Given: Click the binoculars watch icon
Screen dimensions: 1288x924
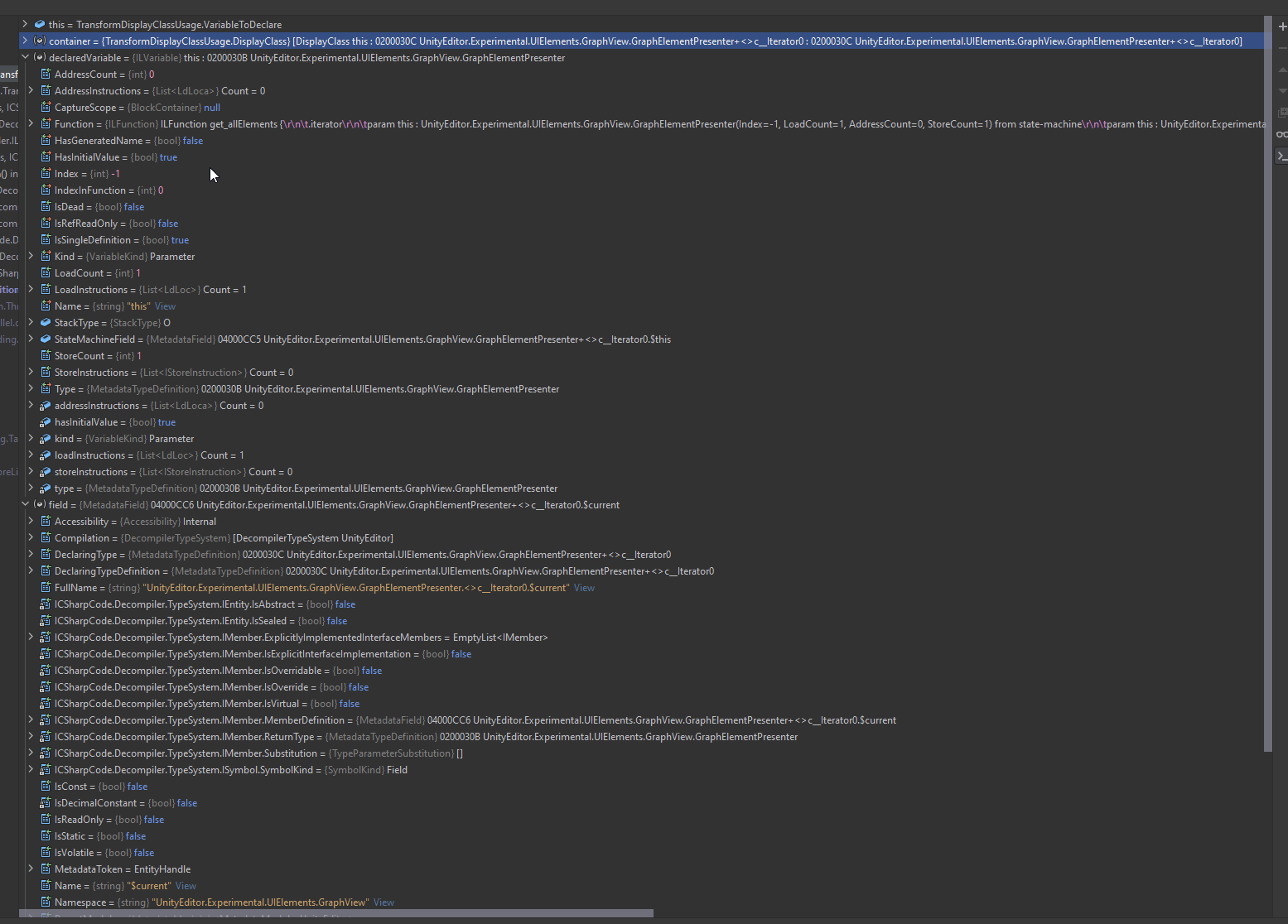Looking at the screenshot, I should tap(1282, 133).
